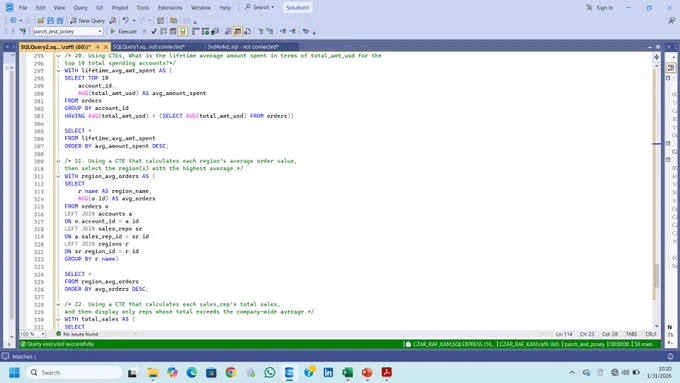Decrease the line indent
Viewport: 680px width, 383px height.
pos(283,31)
